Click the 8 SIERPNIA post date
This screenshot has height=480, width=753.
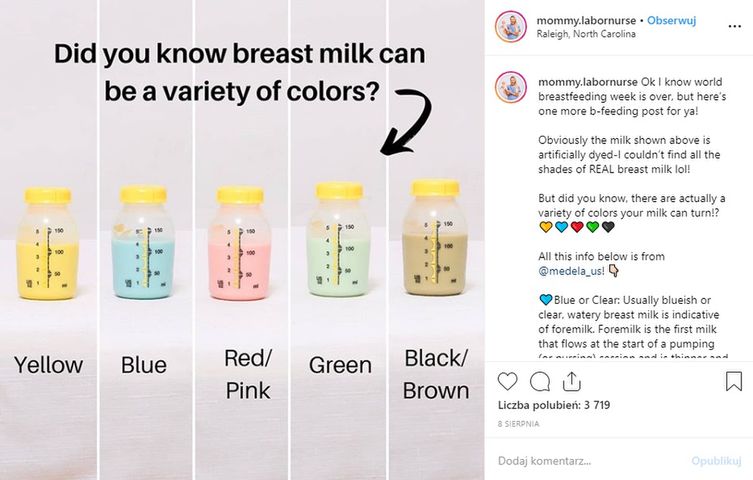click(518, 424)
